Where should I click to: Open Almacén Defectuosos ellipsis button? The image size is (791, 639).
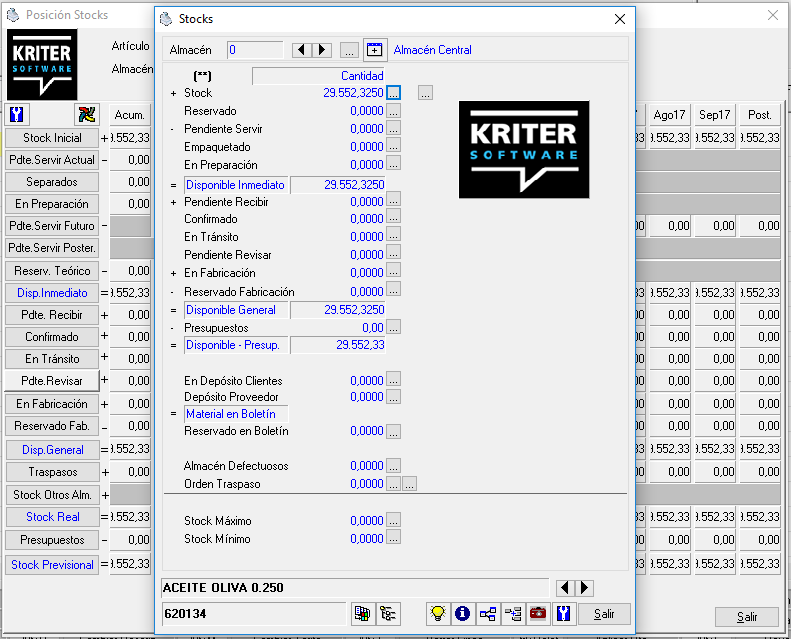pos(393,466)
